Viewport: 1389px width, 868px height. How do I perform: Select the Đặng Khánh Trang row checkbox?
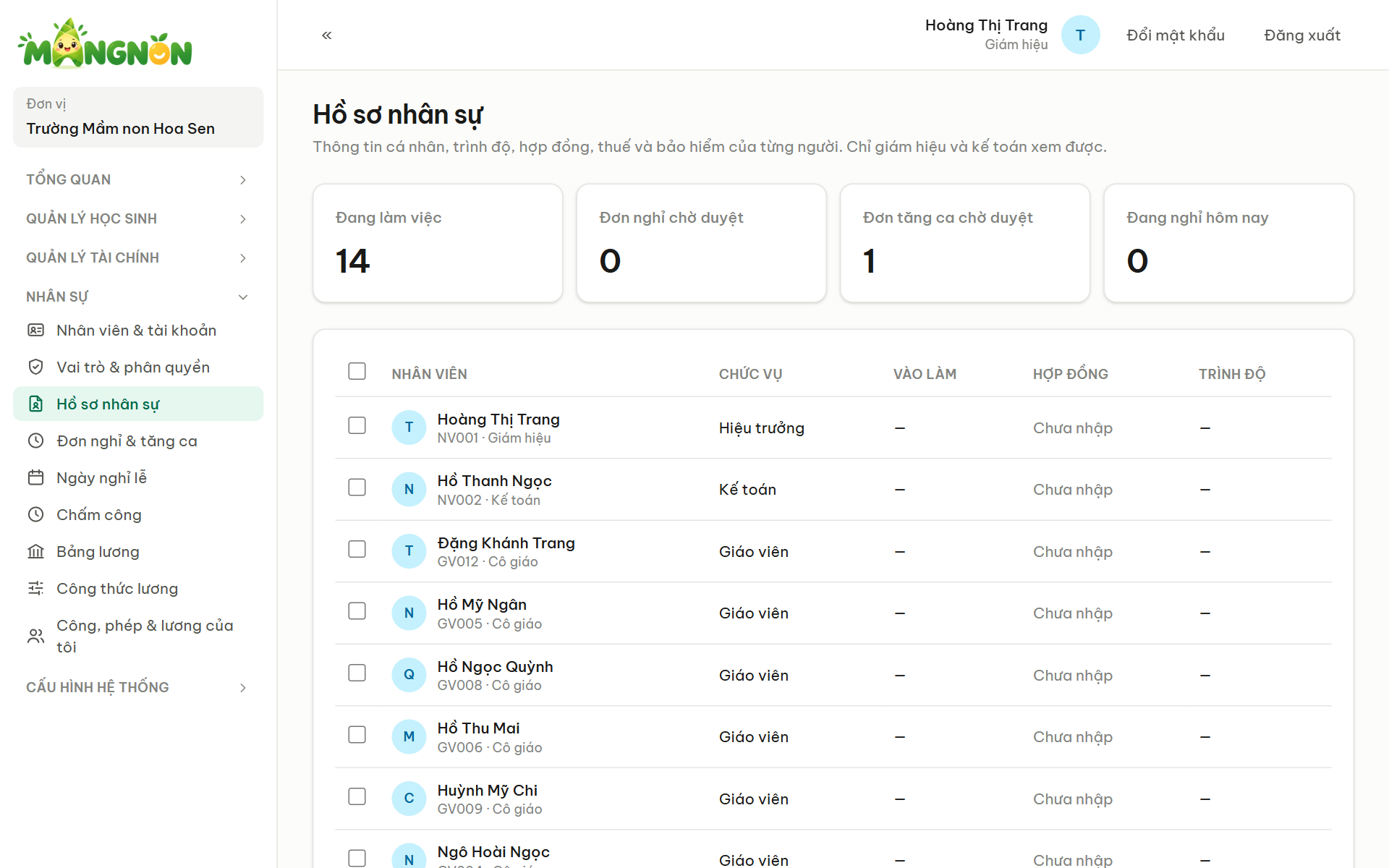click(357, 550)
